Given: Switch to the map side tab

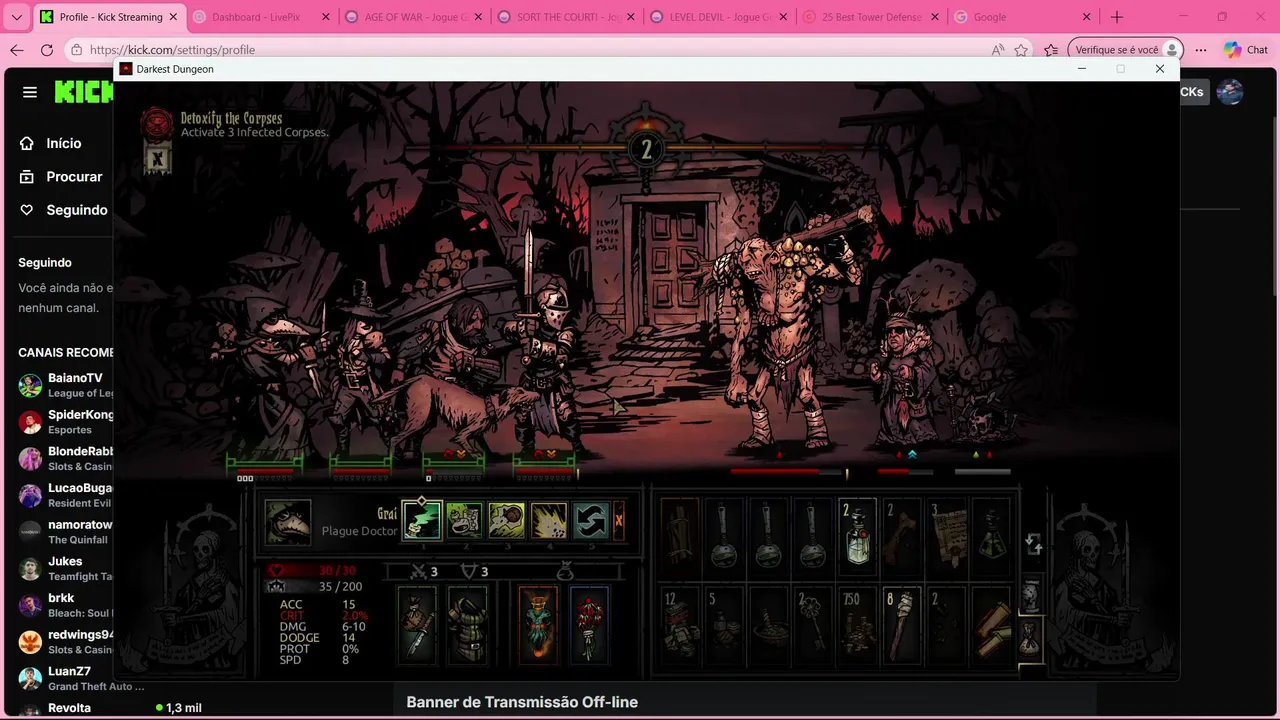Looking at the screenshot, I should [x=1031, y=596].
